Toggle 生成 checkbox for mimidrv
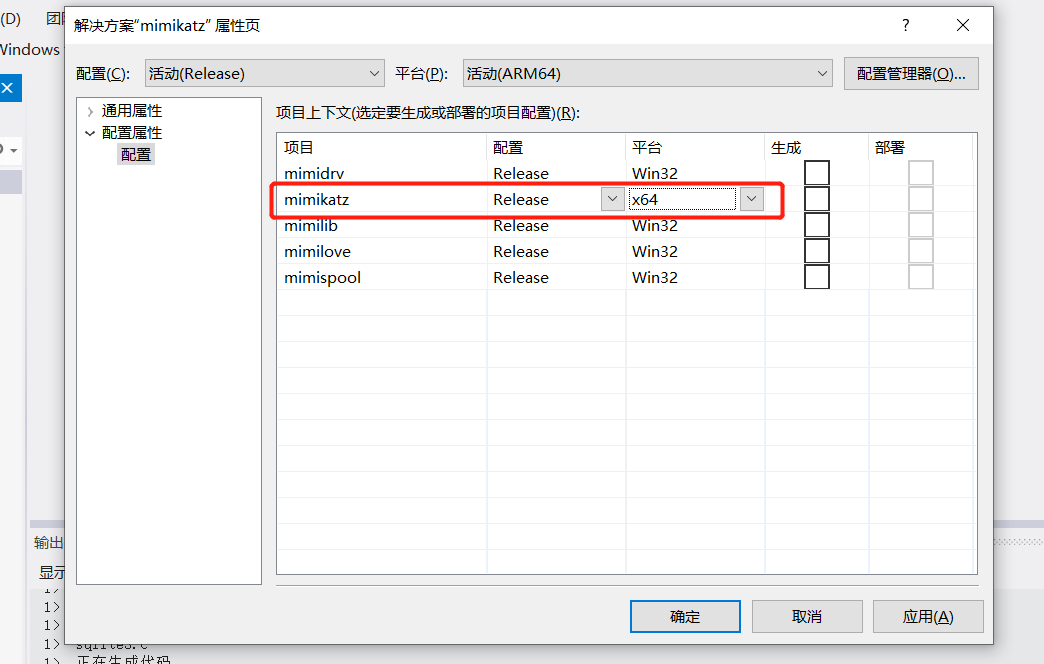 point(816,173)
